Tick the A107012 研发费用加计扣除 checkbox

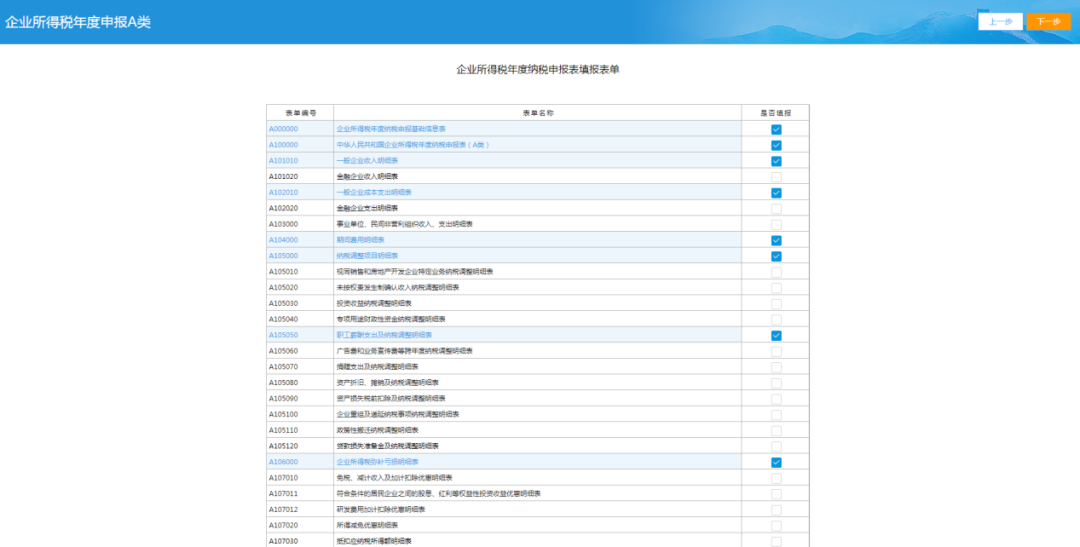tap(776, 510)
